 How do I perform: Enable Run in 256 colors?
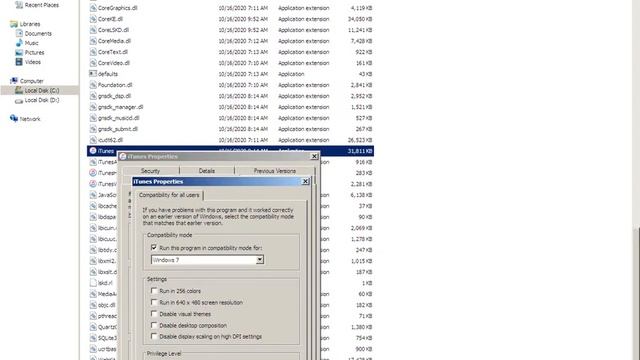point(154,291)
